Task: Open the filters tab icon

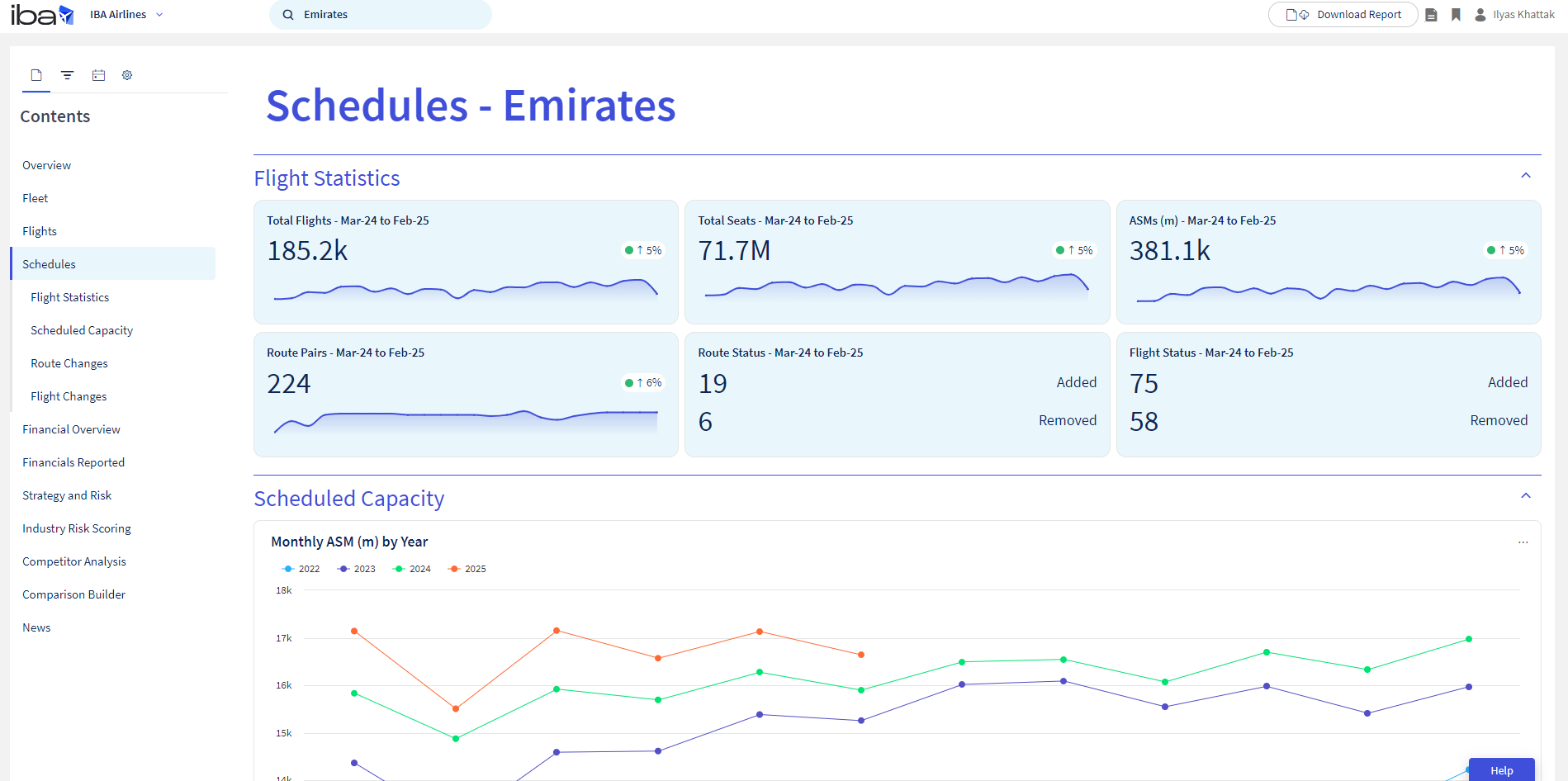Action: pyautogui.click(x=68, y=75)
